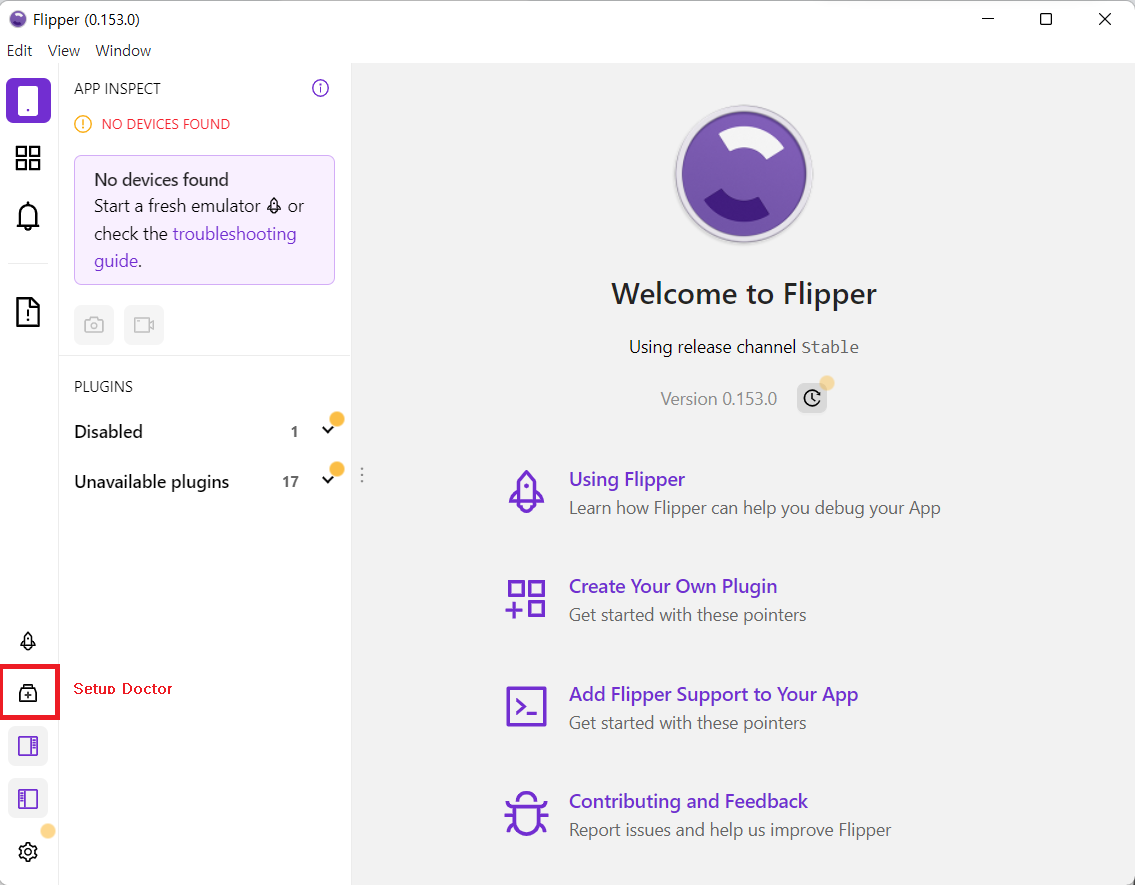Click the video recording icon

pyautogui.click(x=144, y=324)
